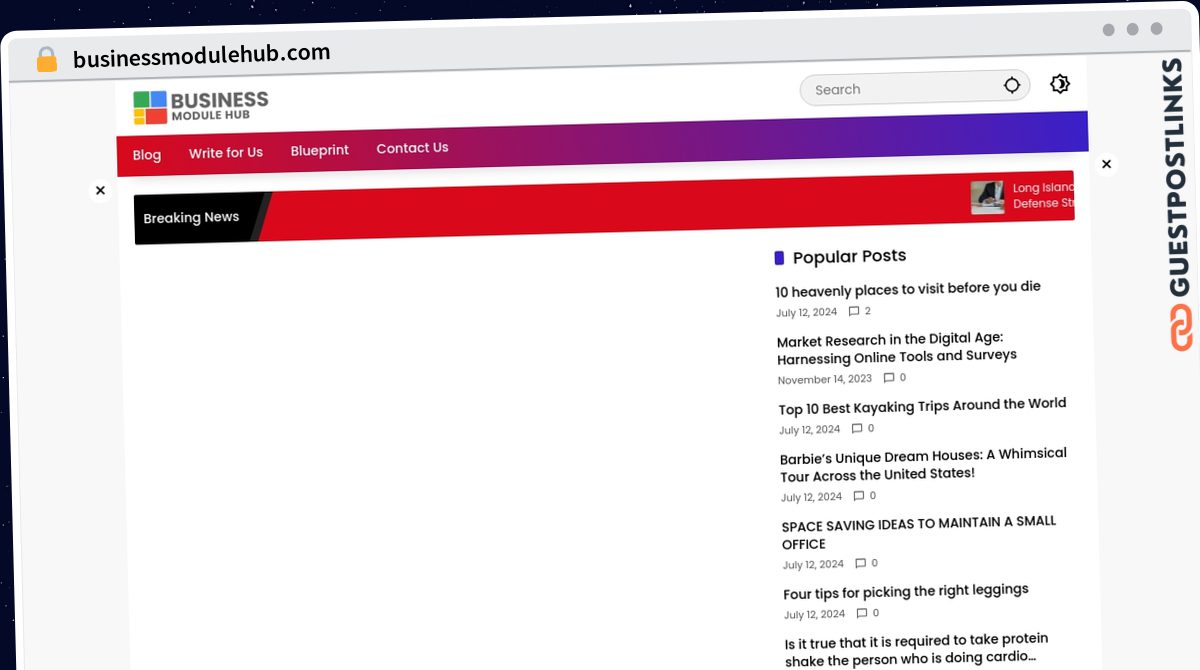Click comment icon under Market Research post

(888, 378)
